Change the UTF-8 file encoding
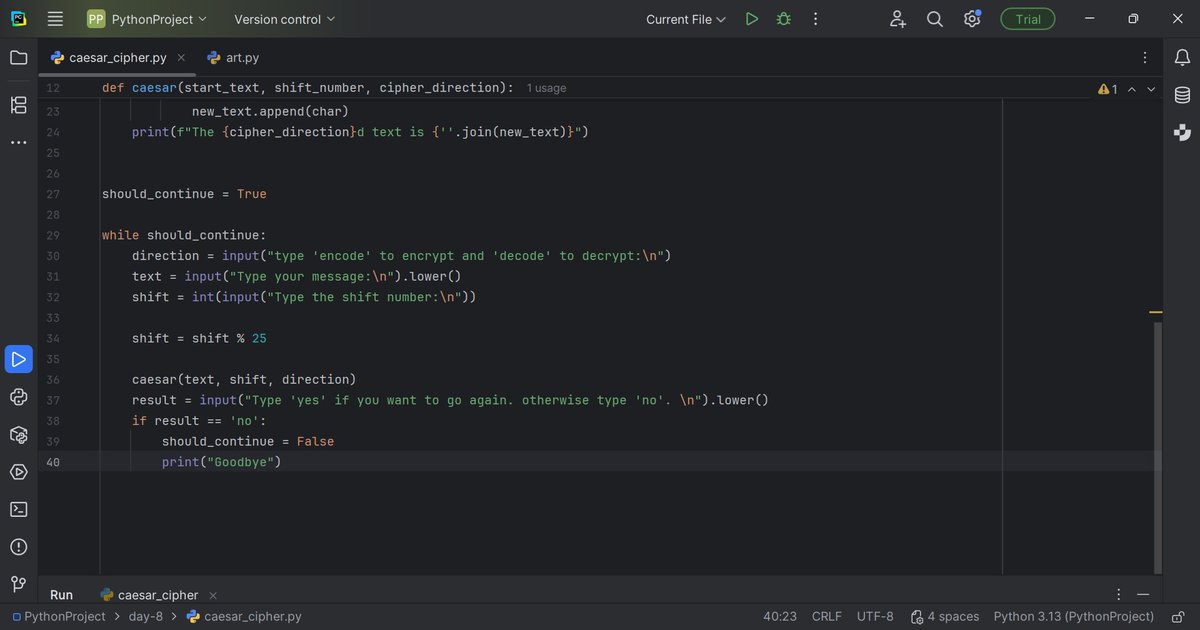This screenshot has height=630, width=1200. pyautogui.click(x=875, y=617)
